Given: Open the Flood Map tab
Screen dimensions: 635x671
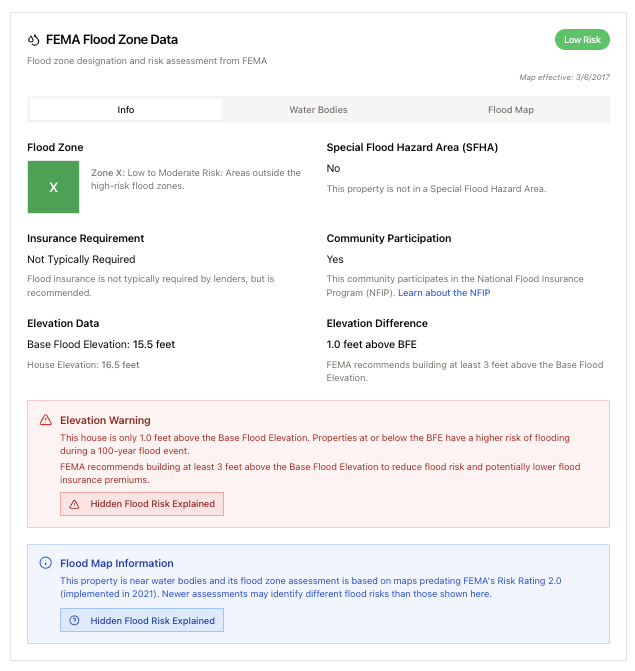Looking at the screenshot, I should tap(511, 110).
